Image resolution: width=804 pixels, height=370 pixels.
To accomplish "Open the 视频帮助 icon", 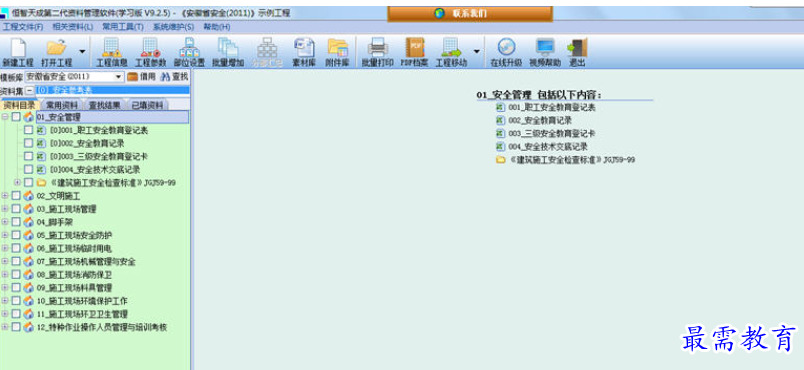I will [x=545, y=48].
